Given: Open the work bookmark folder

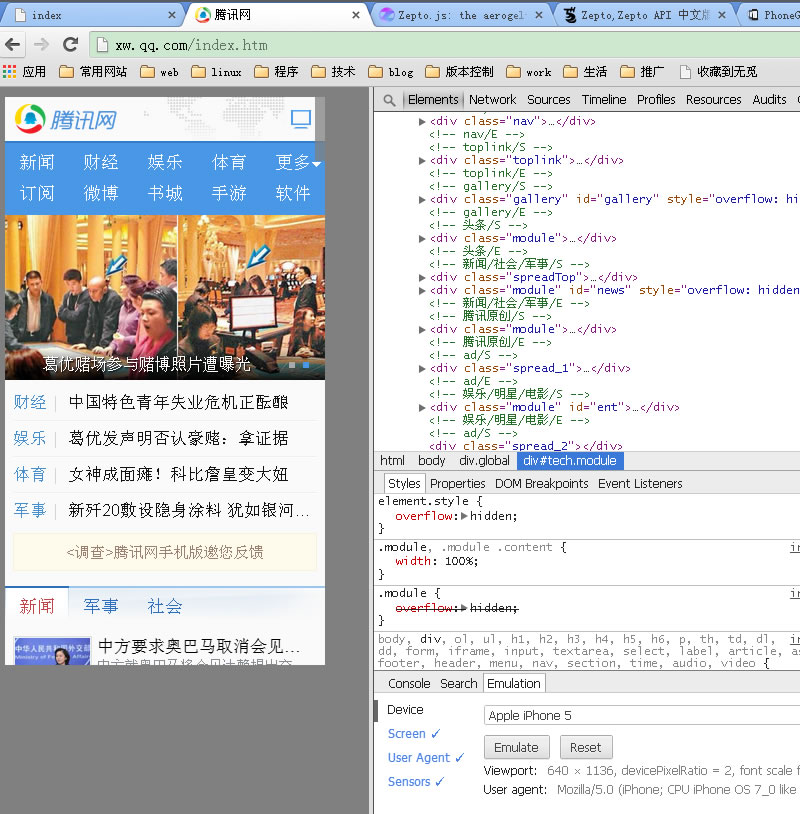Looking at the screenshot, I should pyautogui.click(x=529, y=72).
